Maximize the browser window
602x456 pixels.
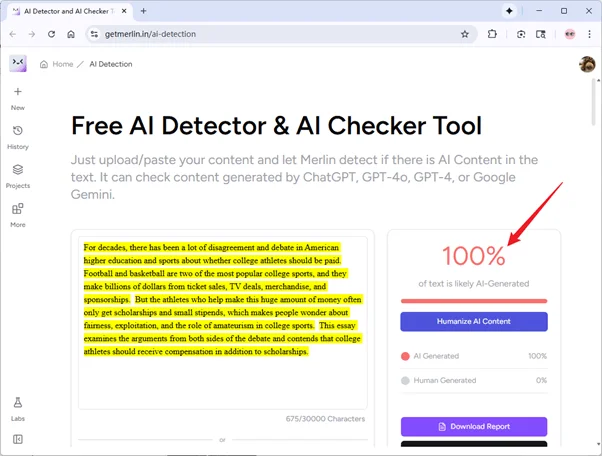tap(564, 11)
